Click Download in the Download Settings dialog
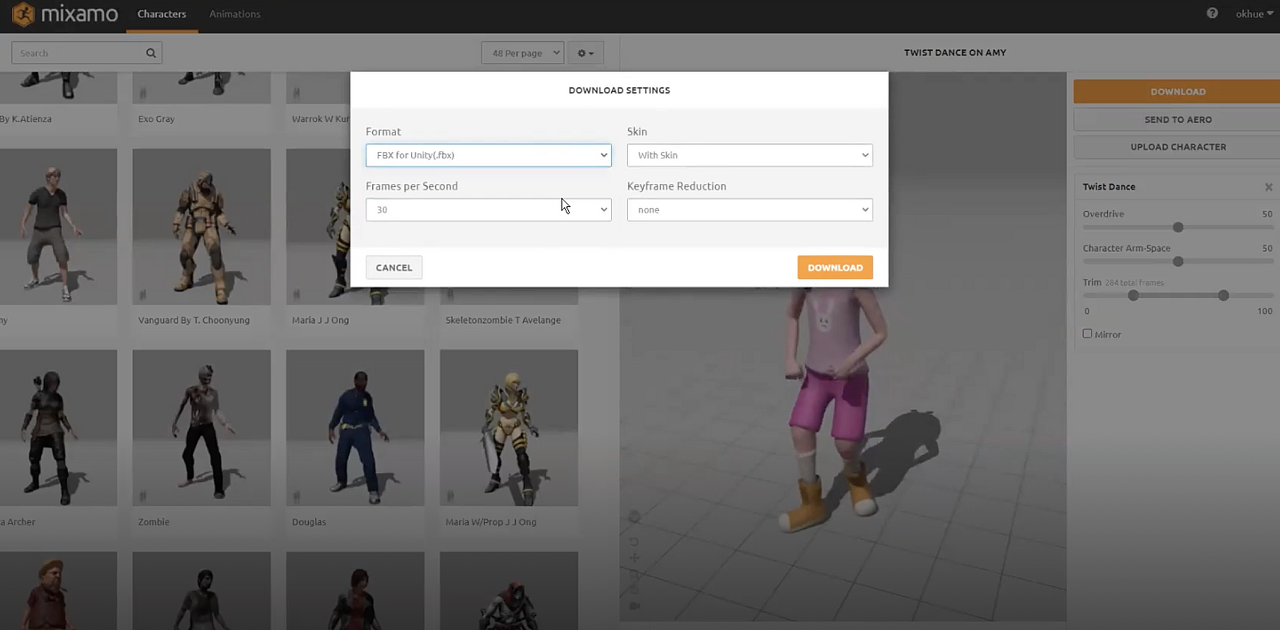The width and height of the screenshot is (1280, 630). (x=835, y=267)
